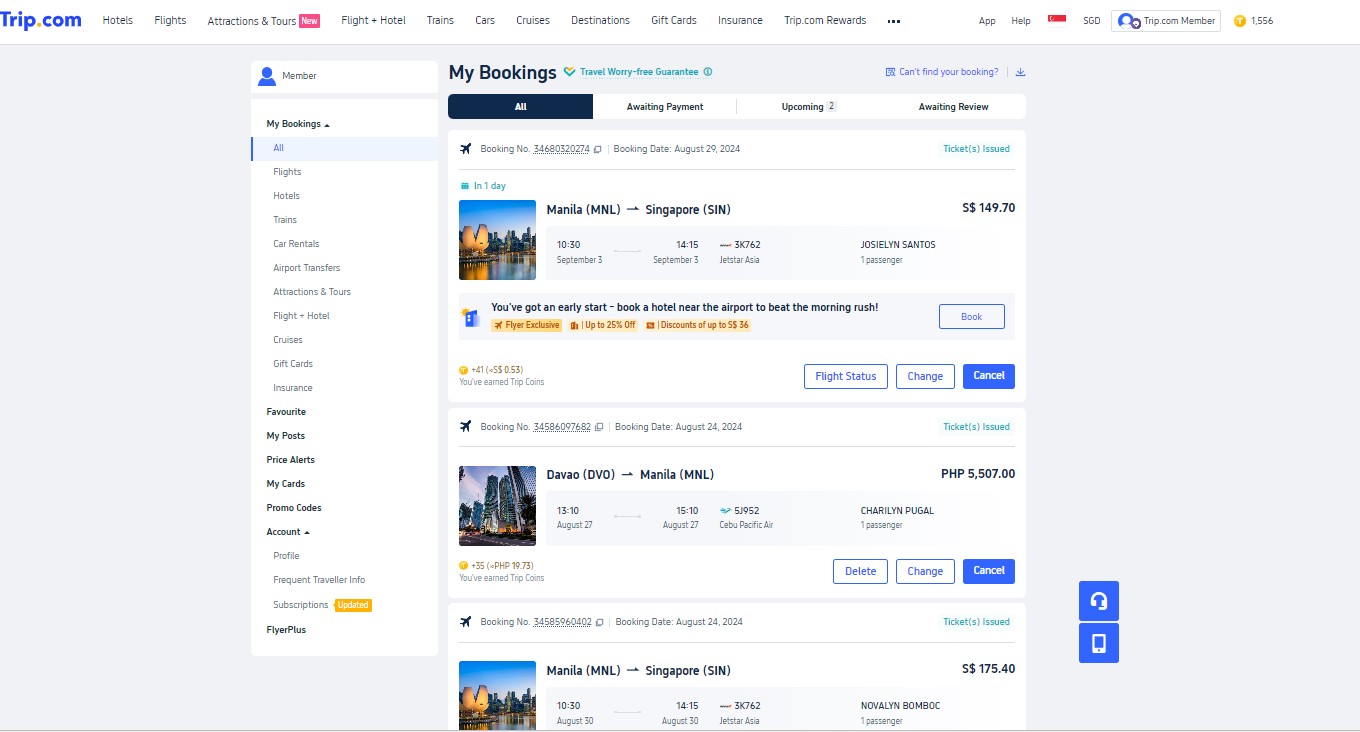Open Subscriptions in the sidebar
Image resolution: width=1360 pixels, height=732 pixels.
(x=300, y=605)
